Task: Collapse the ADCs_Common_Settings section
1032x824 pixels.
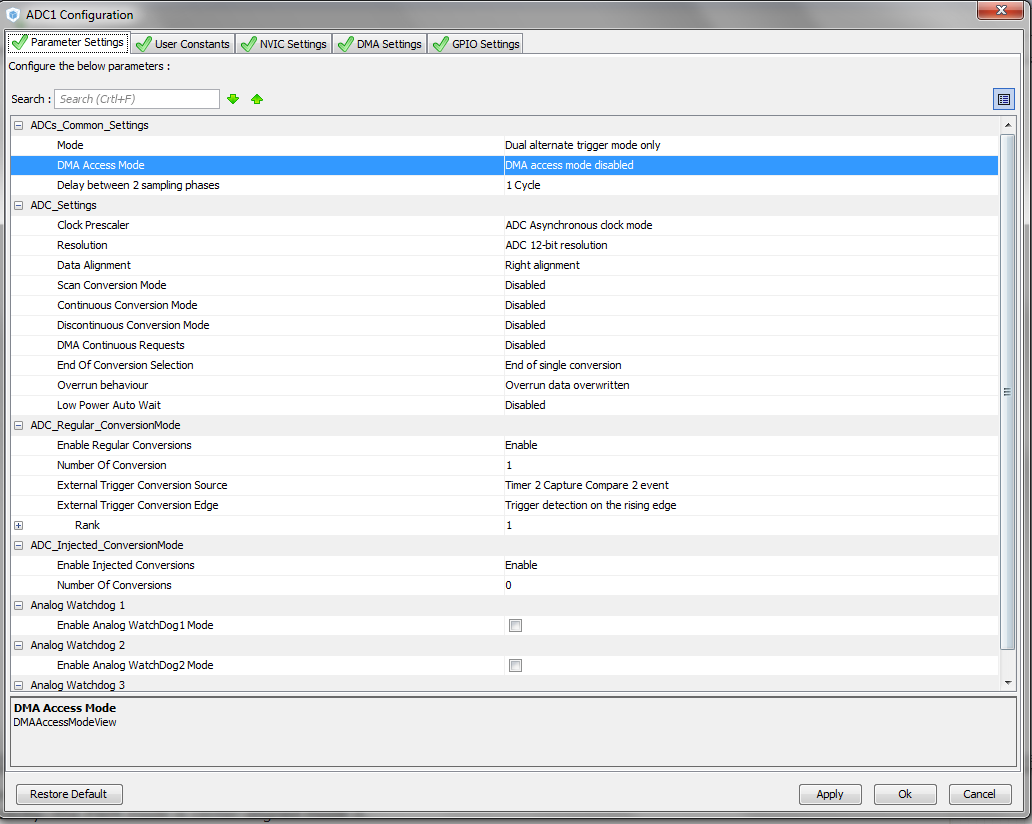Action: tap(16, 124)
